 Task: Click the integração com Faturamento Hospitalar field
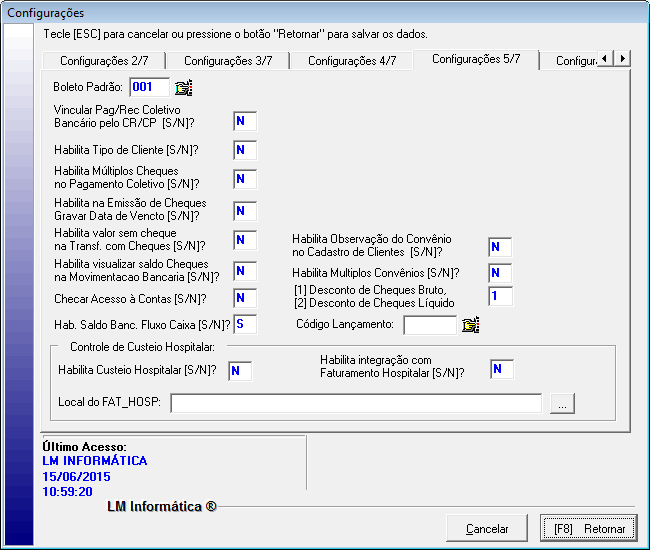(x=501, y=369)
